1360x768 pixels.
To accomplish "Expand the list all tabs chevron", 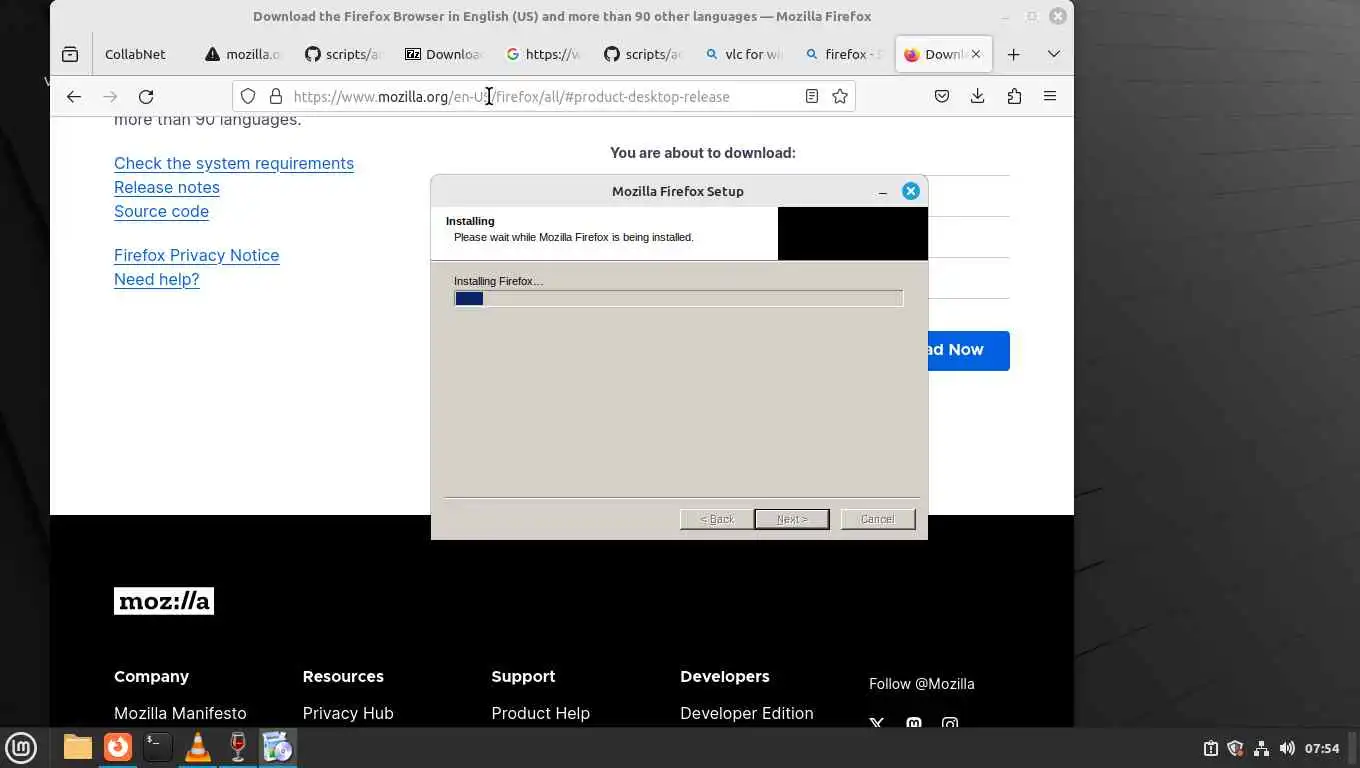I will tap(1053, 54).
